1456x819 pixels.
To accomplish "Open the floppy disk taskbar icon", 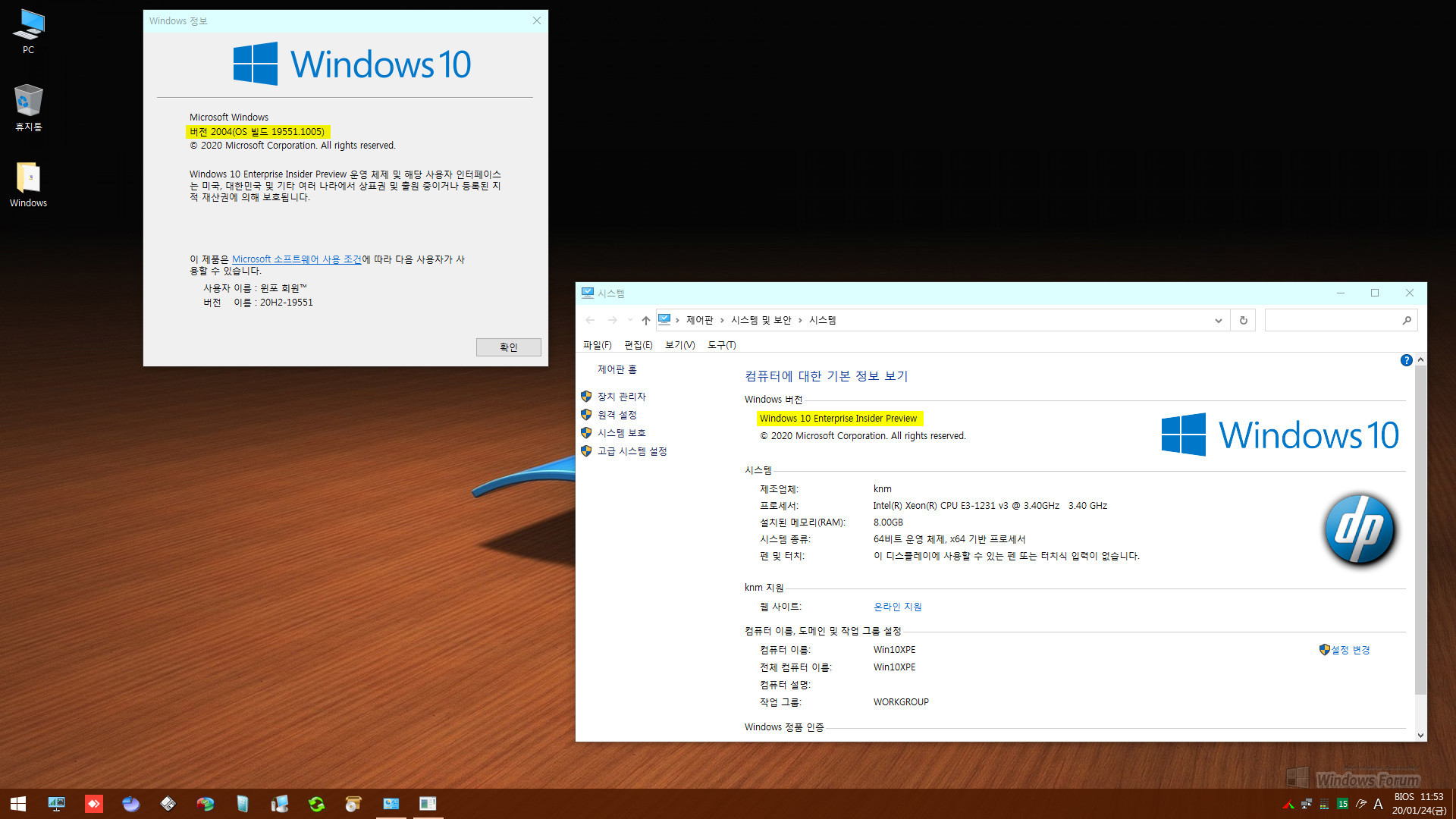I will [x=168, y=804].
